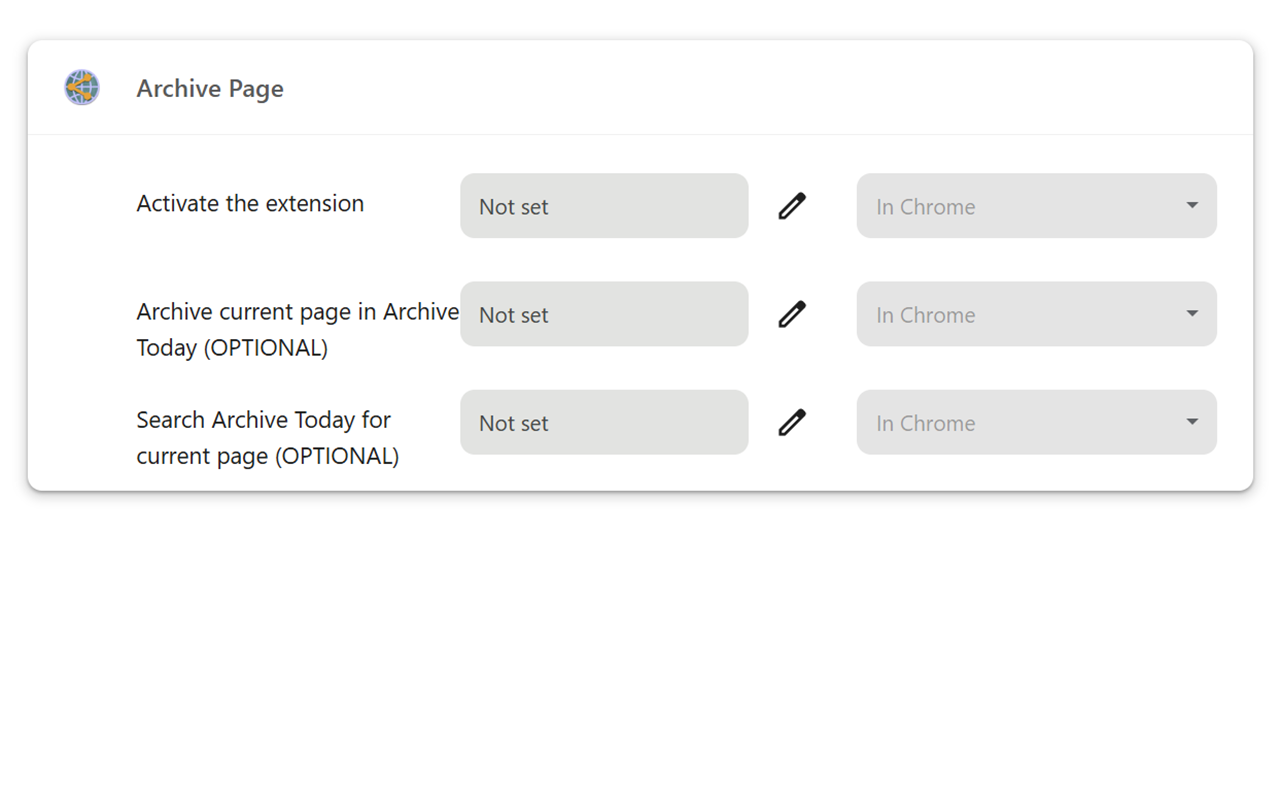Image resolution: width=1280 pixels, height=800 pixels.
Task: Click Not set box for Archive current page
Action: tap(604, 314)
